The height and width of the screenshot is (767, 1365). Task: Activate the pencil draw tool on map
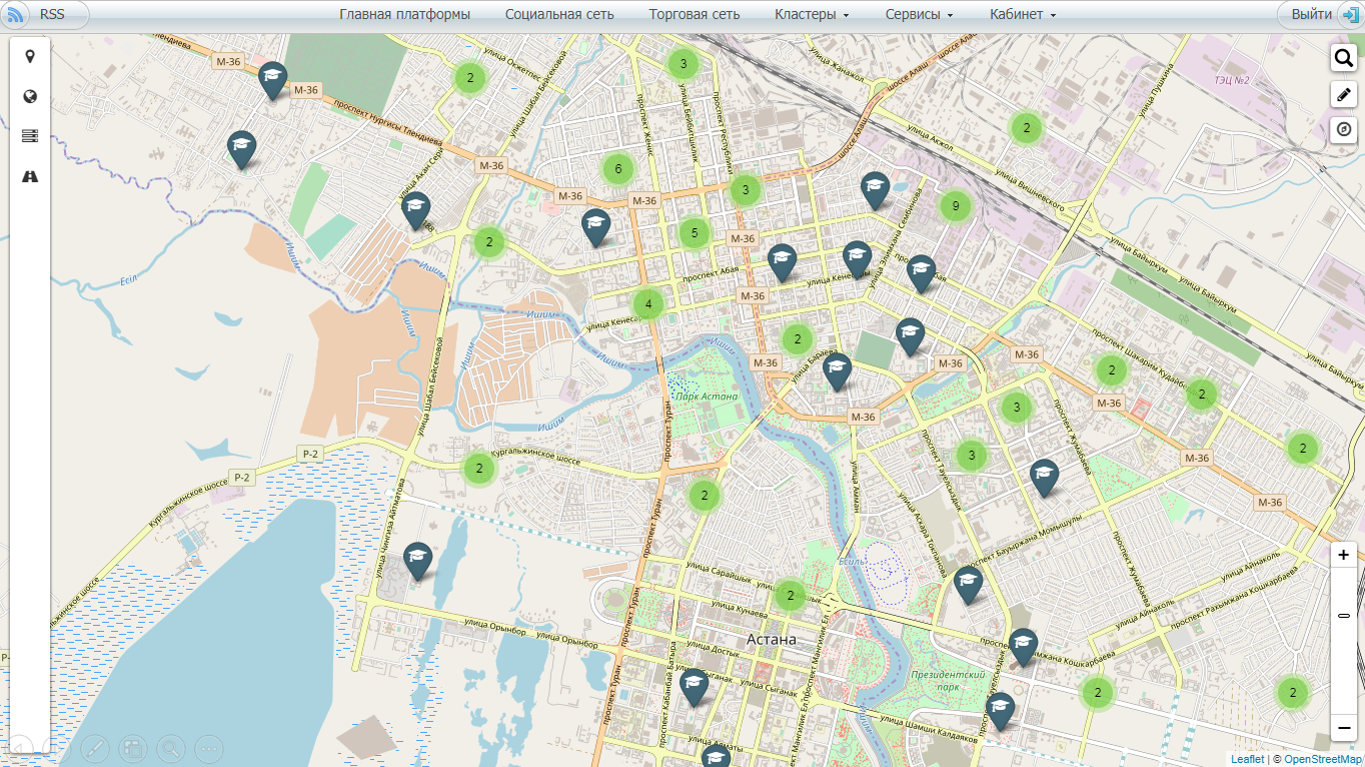(x=1343, y=95)
